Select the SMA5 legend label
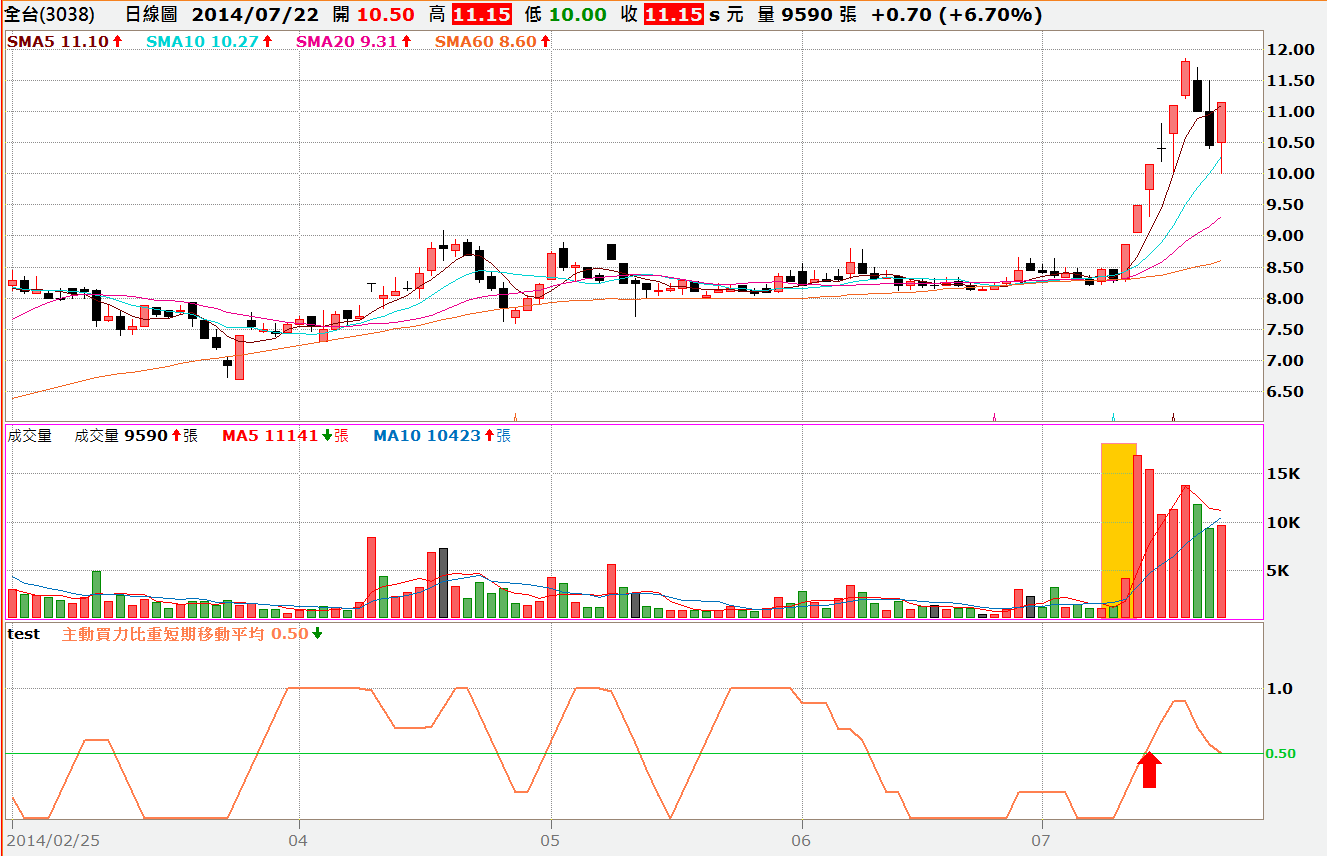Screen dimensions: 1327x856 pos(32,42)
